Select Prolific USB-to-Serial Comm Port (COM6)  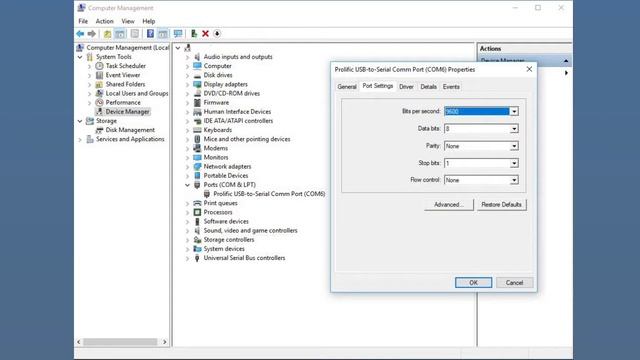tap(269, 194)
